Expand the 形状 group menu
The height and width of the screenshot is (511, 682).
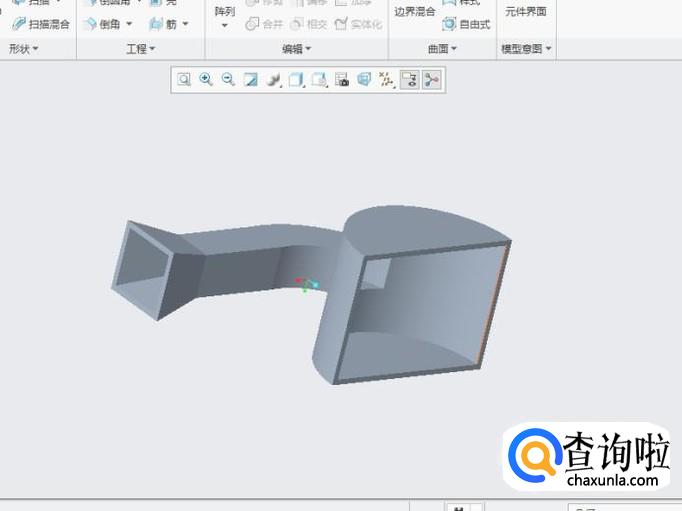pos(24,49)
